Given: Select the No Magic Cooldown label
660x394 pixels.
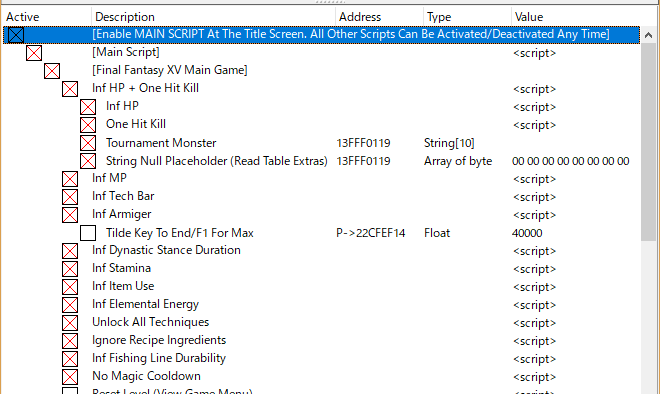Looking at the screenshot, I should click(146, 376).
